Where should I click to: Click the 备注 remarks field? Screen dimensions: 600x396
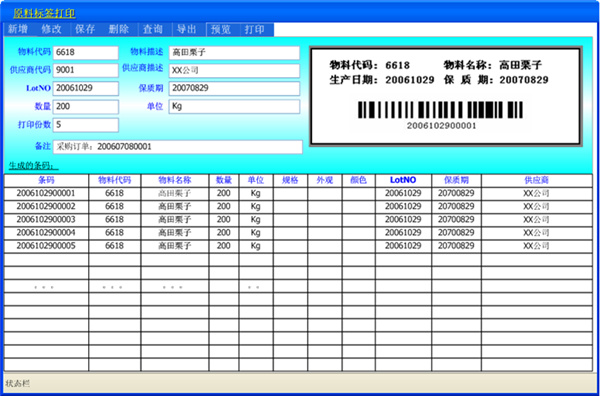tap(178, 147)
